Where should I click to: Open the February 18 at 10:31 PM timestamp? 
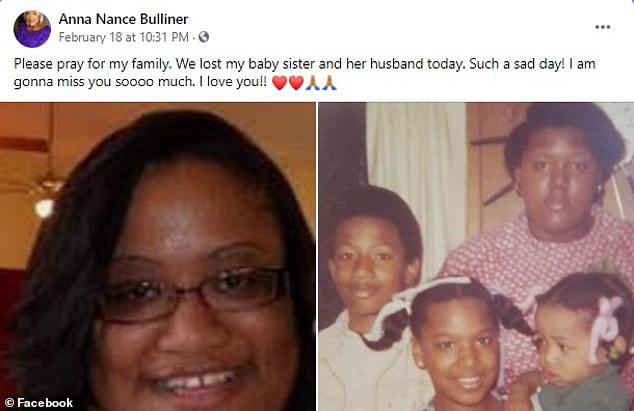pos(124,37)
